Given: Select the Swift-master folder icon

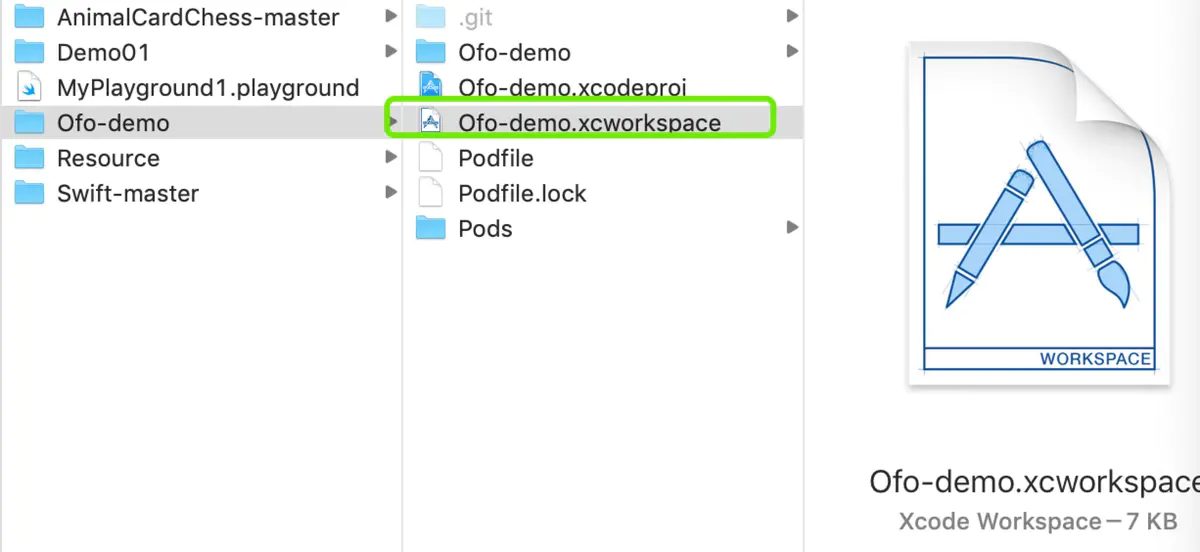Looking at the screenshot, I should pyautogui.click(x=30, y=193).
